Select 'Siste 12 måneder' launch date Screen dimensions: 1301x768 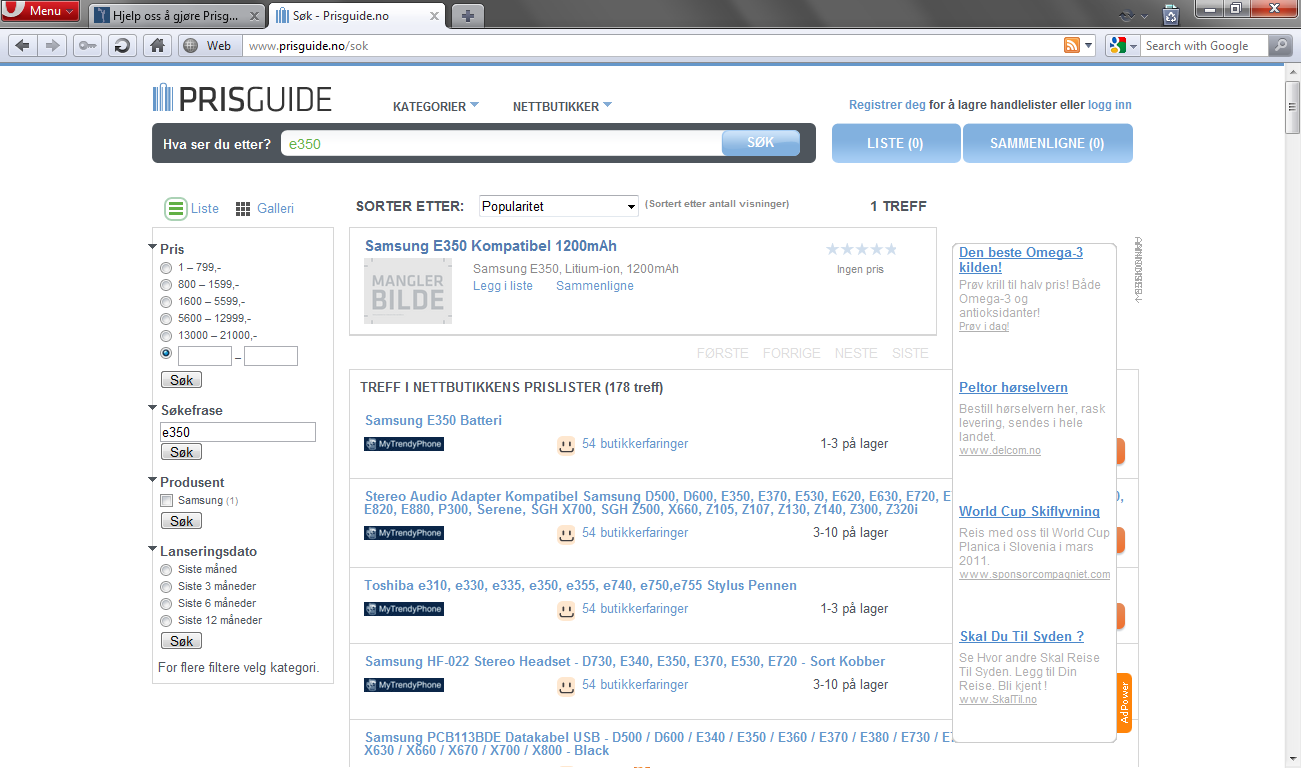(x=166, y=621)
